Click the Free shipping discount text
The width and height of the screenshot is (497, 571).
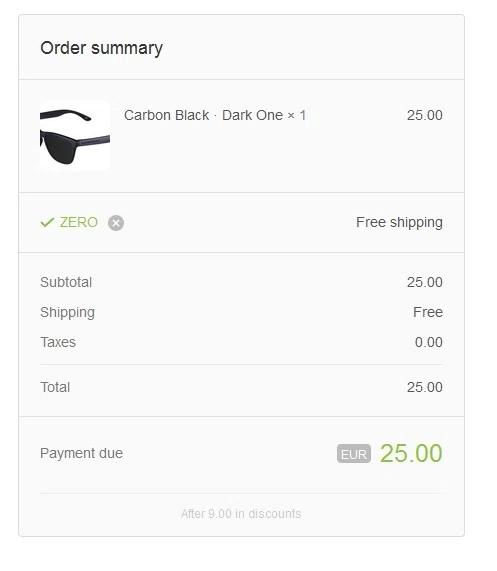pos(399,223)
